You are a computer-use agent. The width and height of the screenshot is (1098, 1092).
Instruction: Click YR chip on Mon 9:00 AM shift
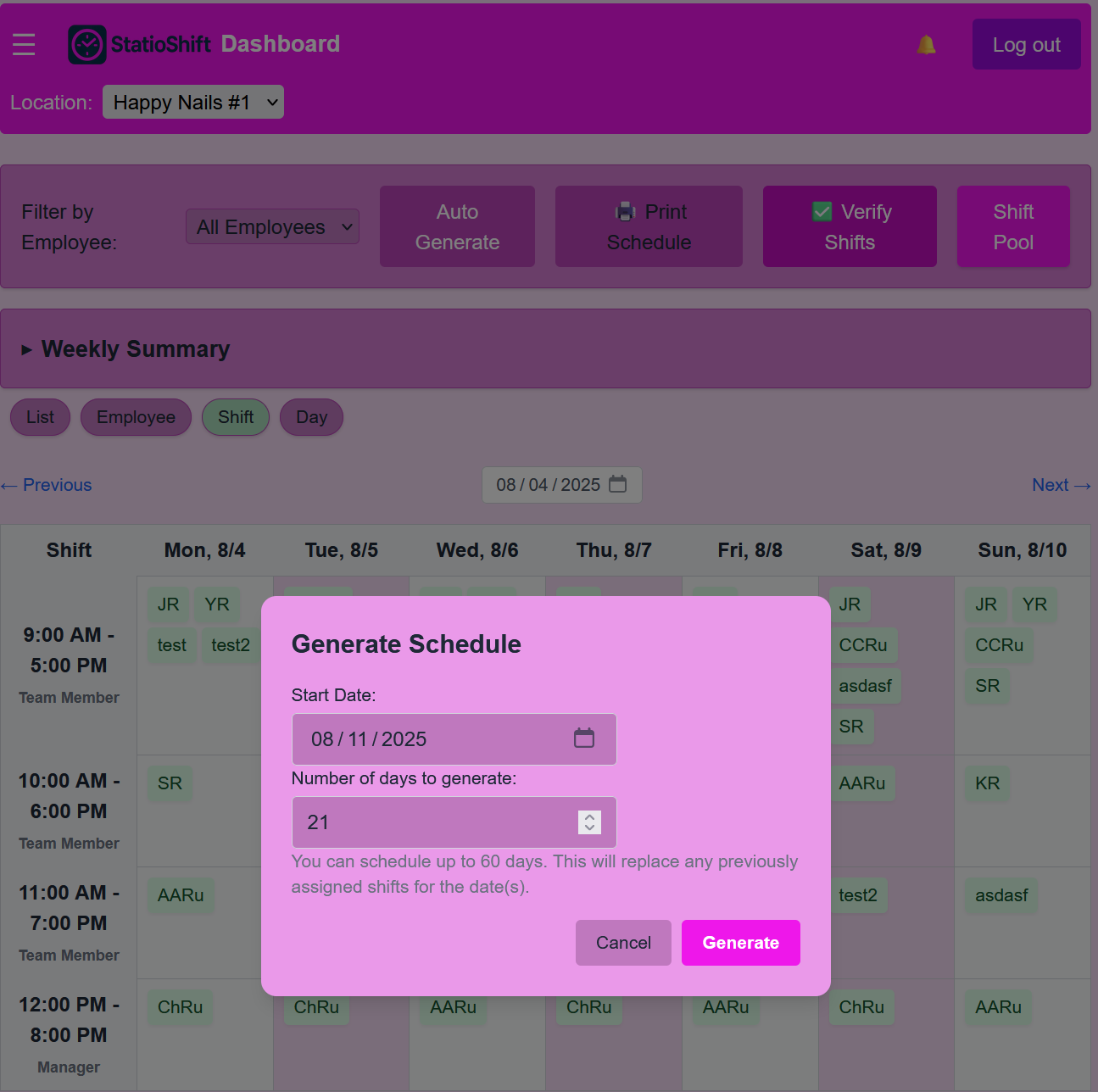217,604
